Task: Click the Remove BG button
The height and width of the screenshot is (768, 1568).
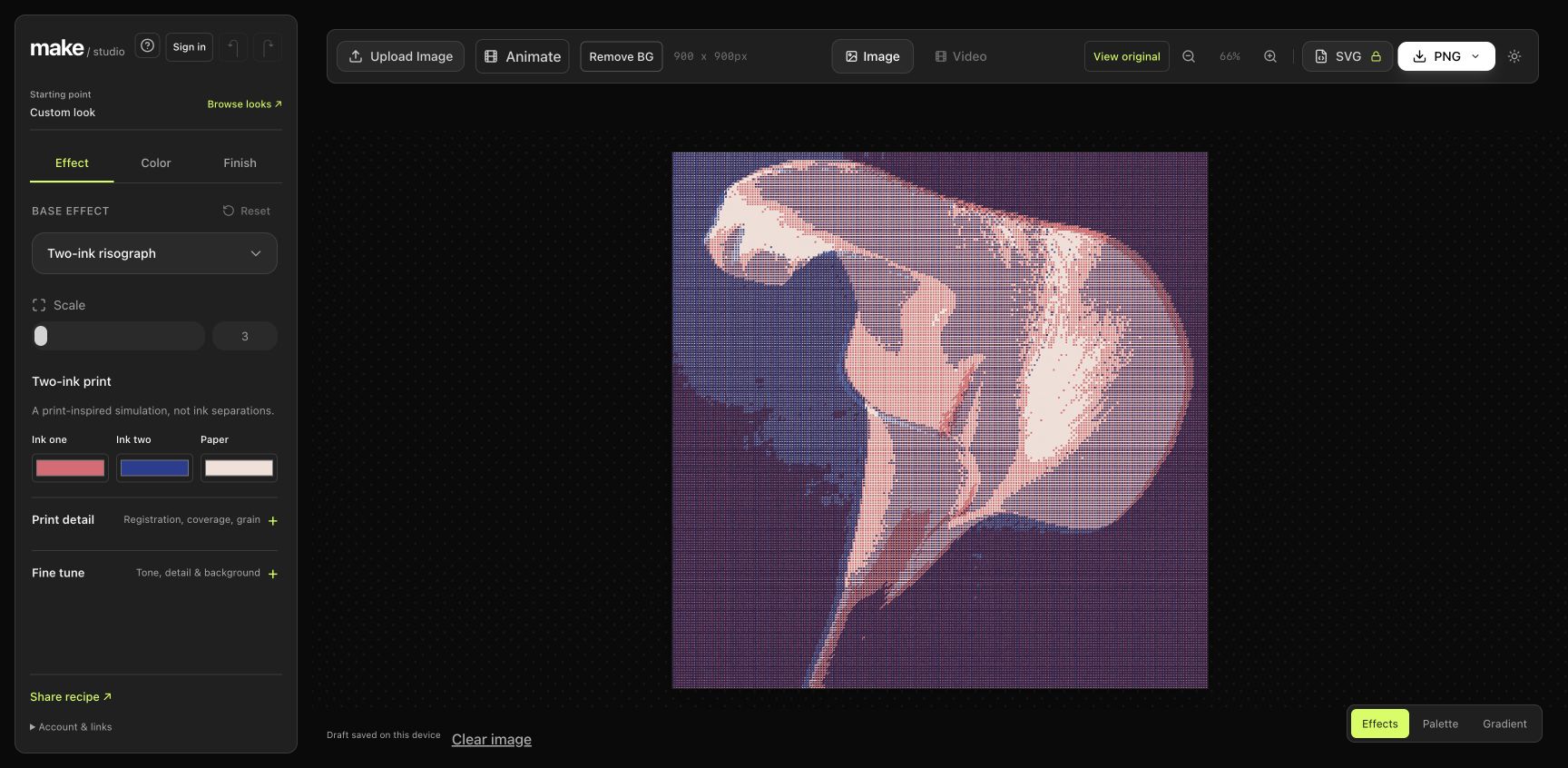Action: 622,56
